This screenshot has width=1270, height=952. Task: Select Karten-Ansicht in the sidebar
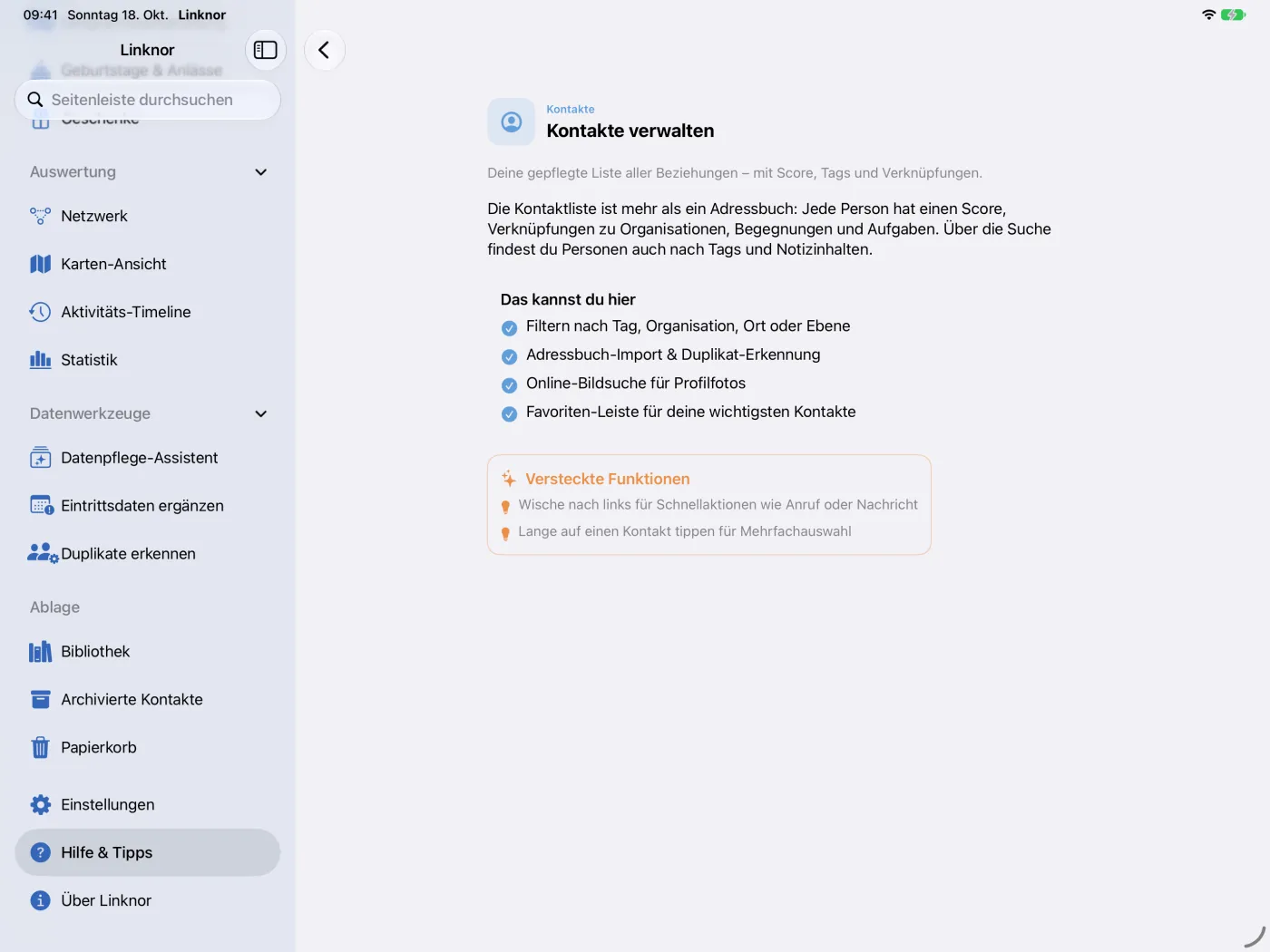(148, 264)
